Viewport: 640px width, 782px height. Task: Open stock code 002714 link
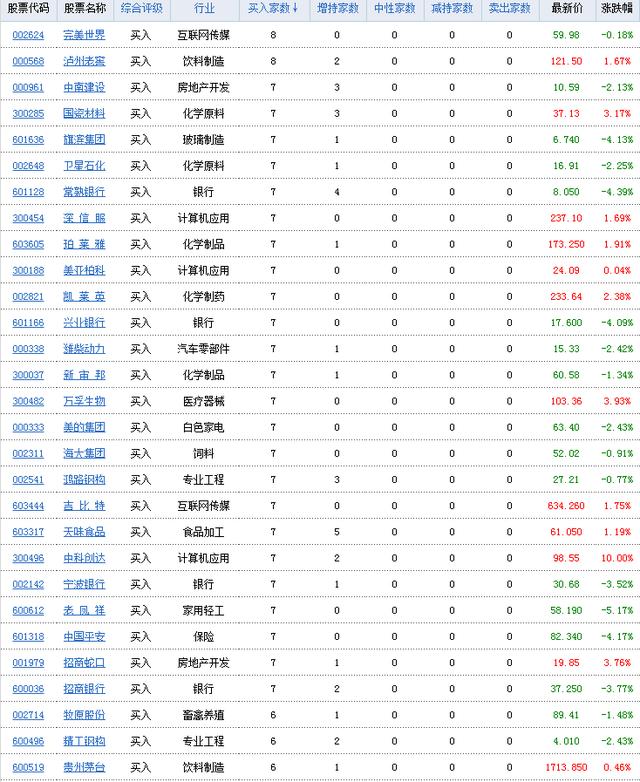pos(28,715)
